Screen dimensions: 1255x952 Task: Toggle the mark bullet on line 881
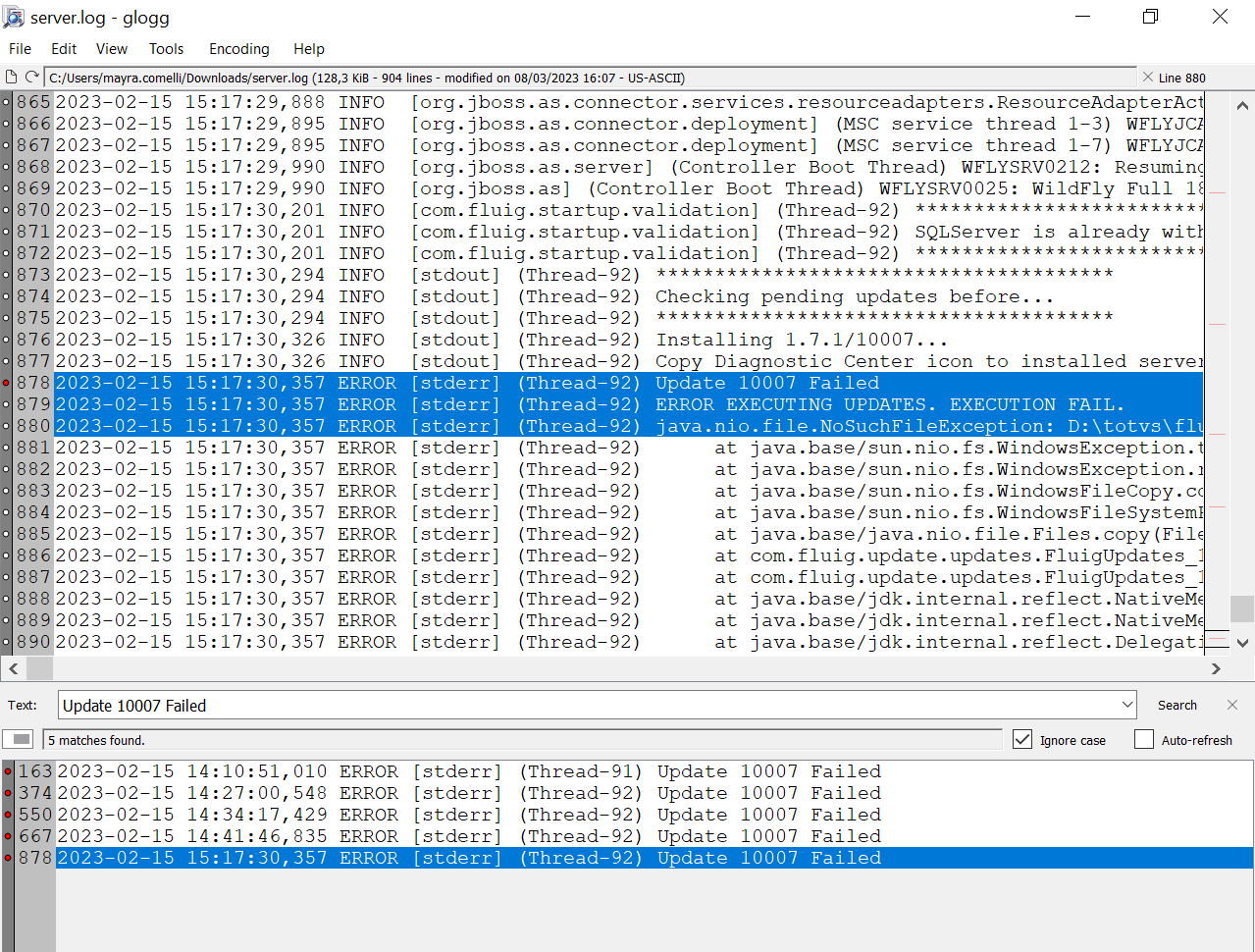(x=7, y=448)
